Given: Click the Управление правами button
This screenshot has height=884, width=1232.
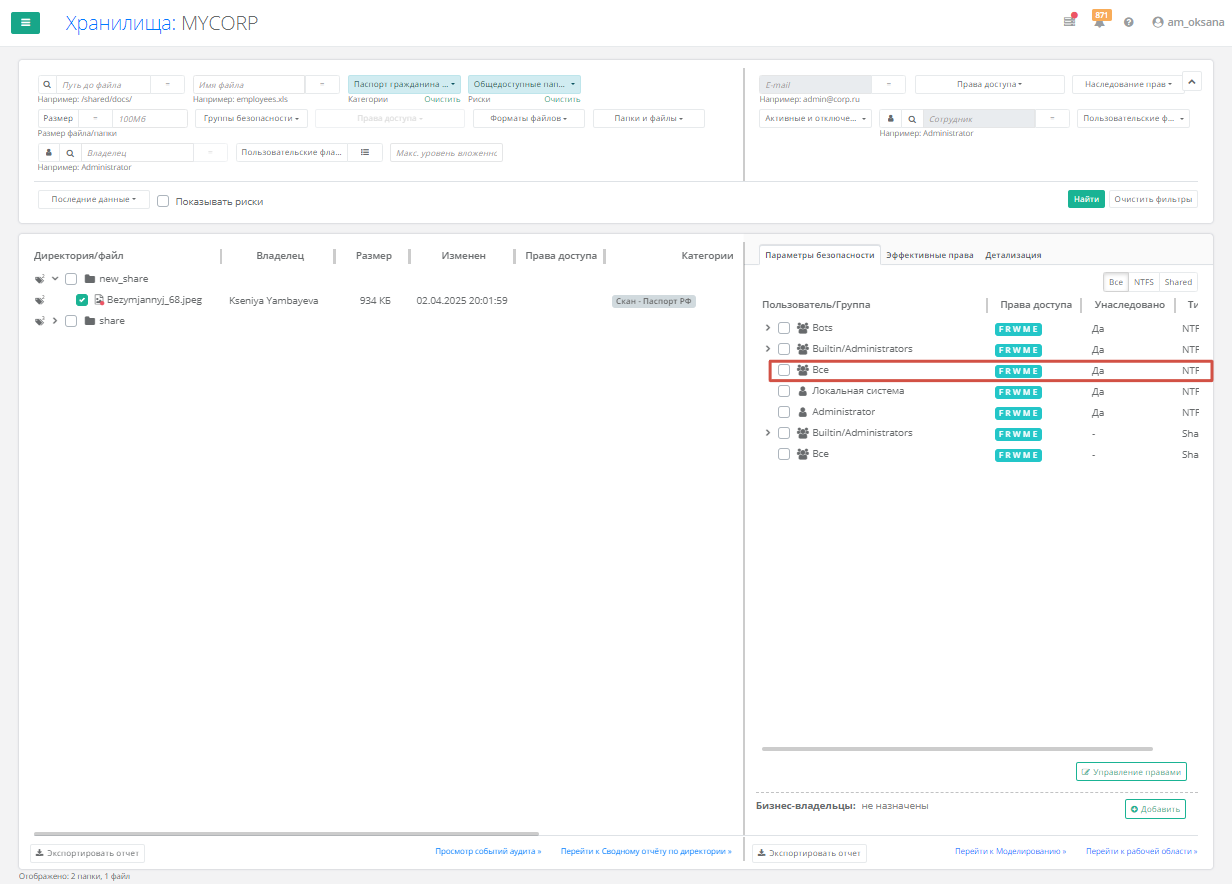Looking at the screenshot, I should (1131, 772).
